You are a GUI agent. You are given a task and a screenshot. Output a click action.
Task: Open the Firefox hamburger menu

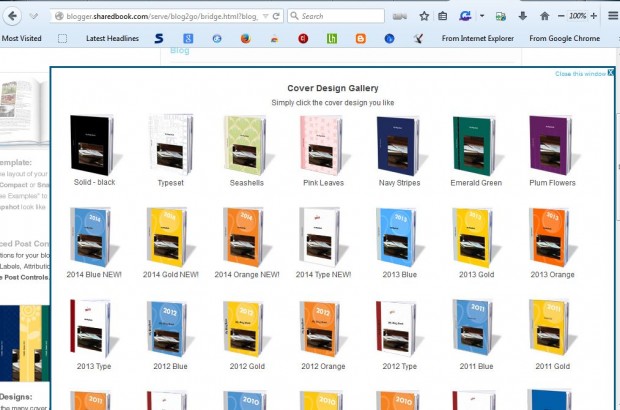point(612,16)
